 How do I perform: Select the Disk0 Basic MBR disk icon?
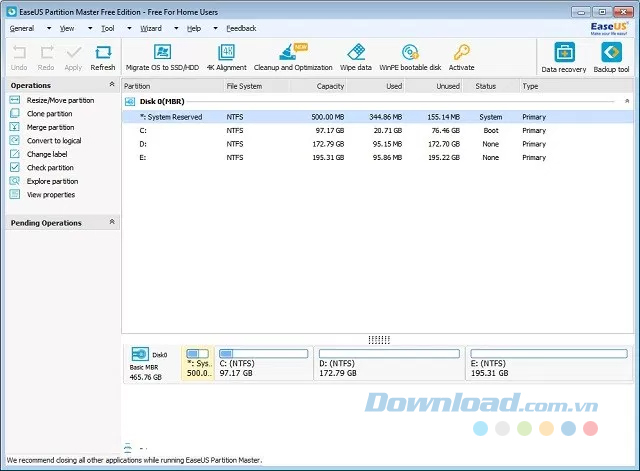[x=140, y=354]
